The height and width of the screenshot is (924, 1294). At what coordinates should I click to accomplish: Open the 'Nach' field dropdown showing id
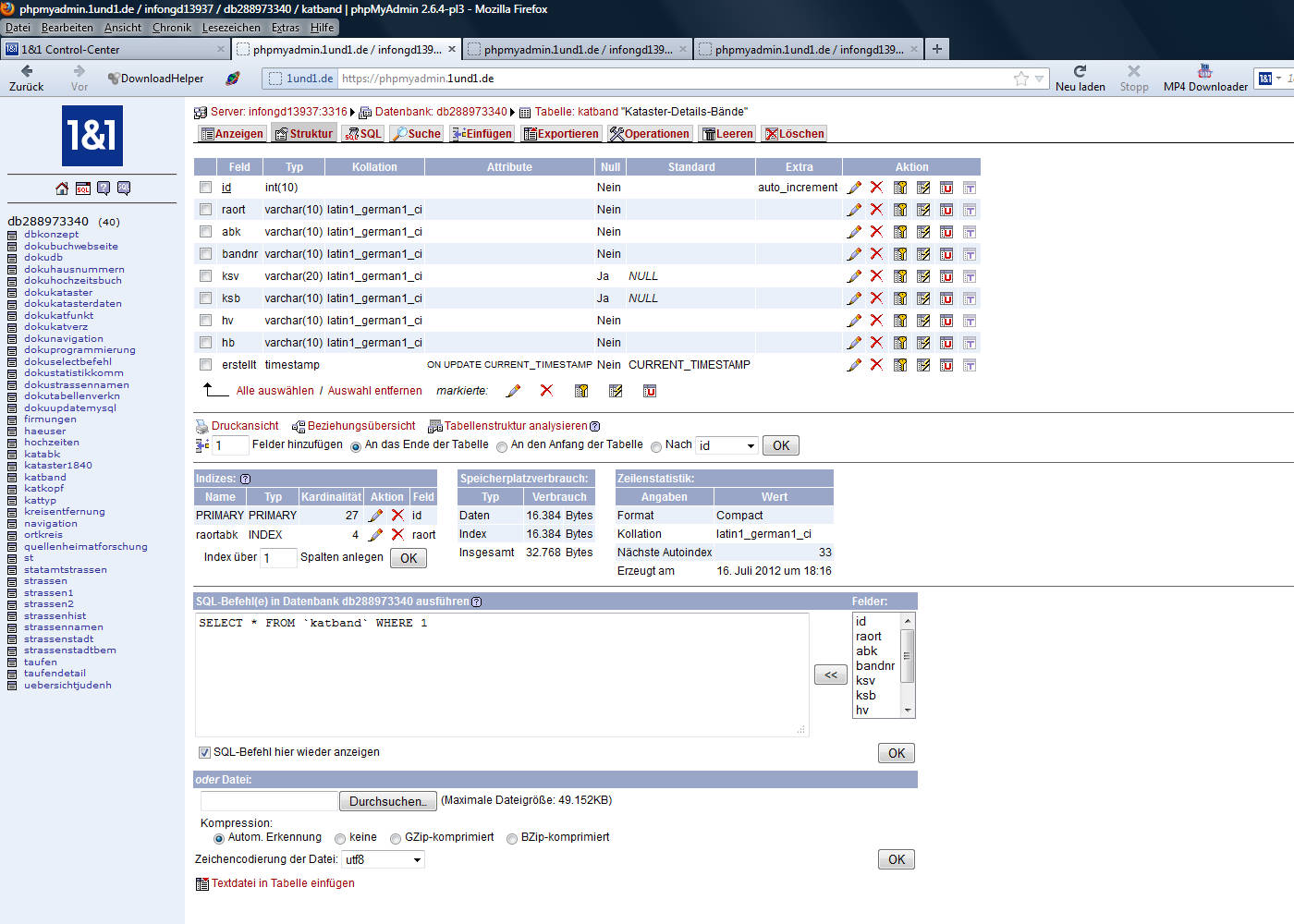tap(727, 445)
